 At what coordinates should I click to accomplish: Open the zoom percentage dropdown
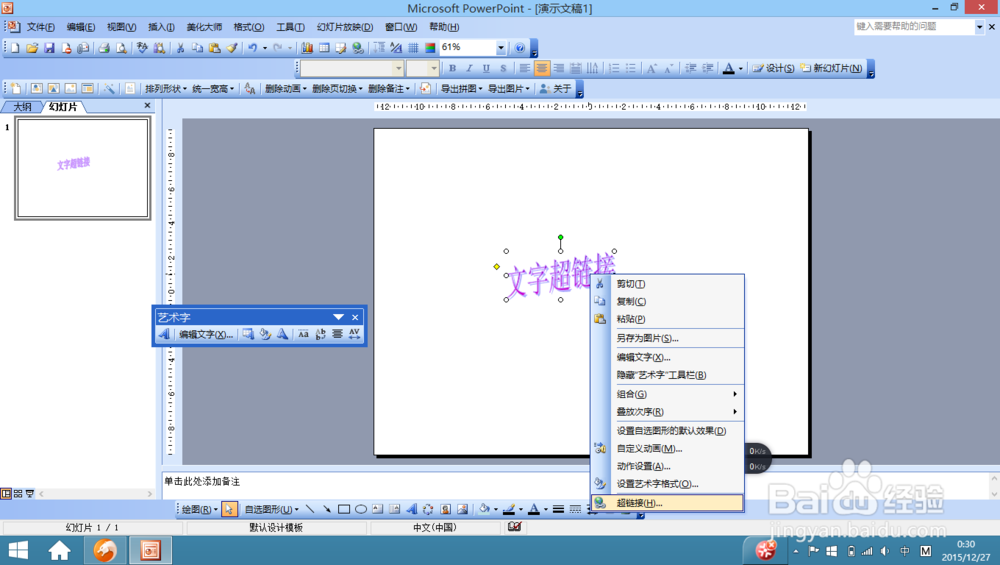(501, 48)
